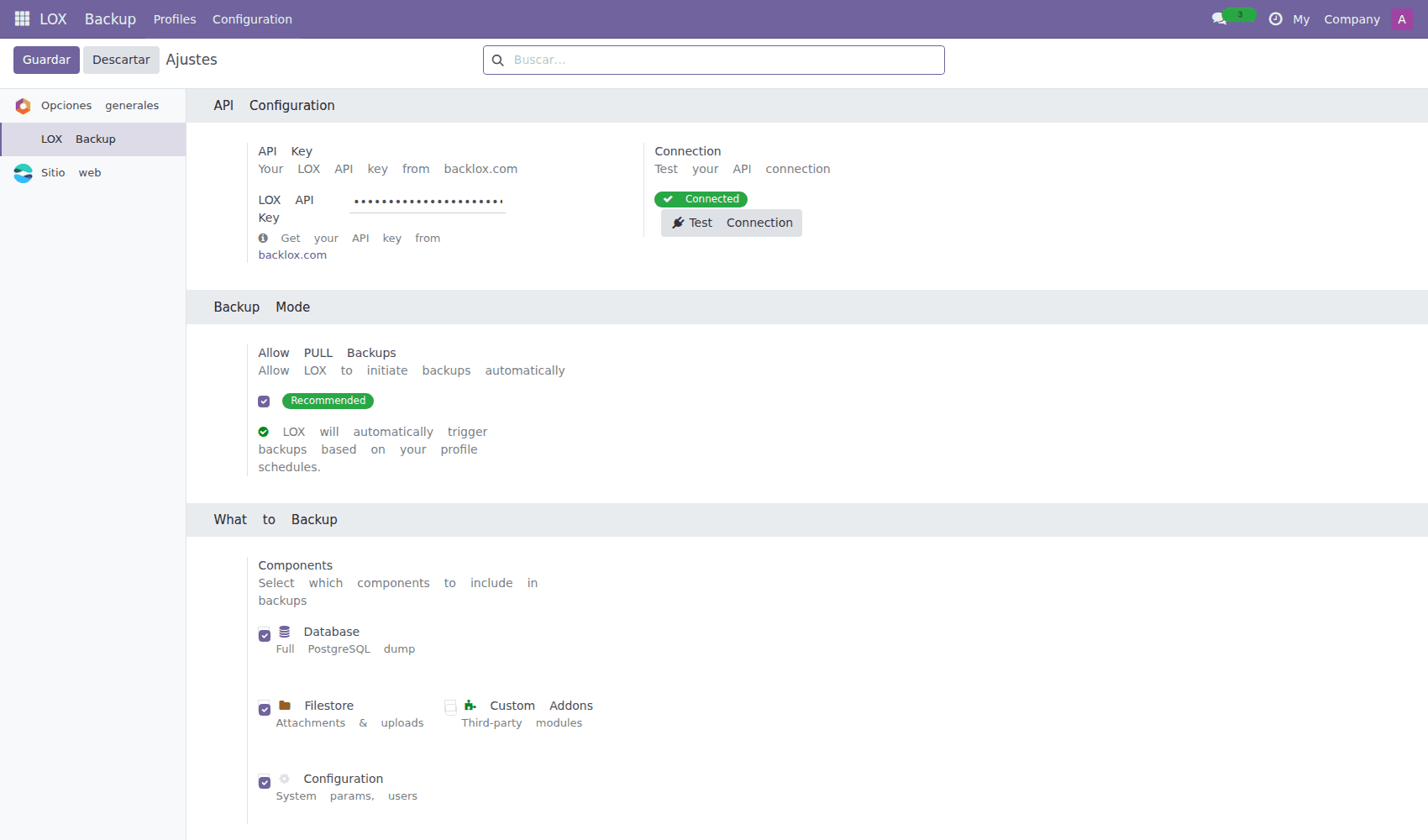Click the Connected status badge

701,199
